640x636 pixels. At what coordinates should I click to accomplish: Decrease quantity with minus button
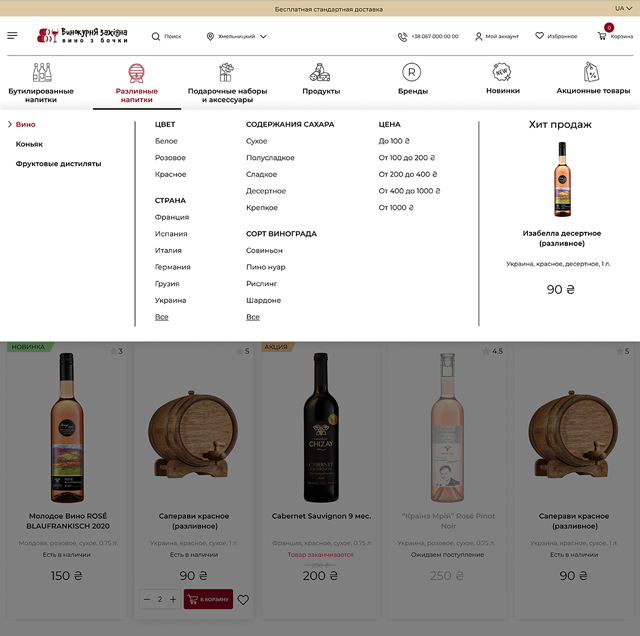(147, 599)
